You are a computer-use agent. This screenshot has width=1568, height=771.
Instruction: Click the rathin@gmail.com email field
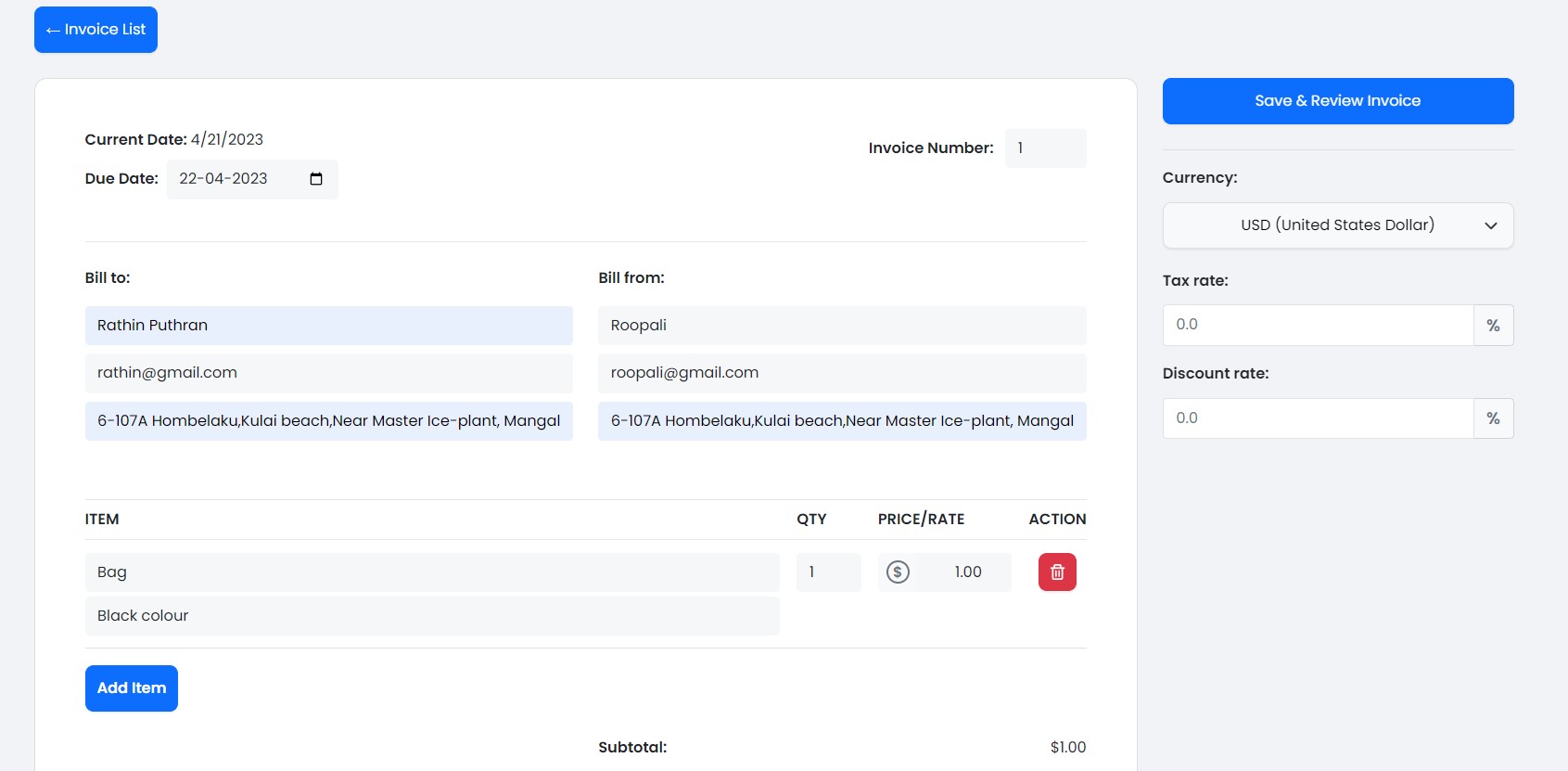[x=328, y=373]
